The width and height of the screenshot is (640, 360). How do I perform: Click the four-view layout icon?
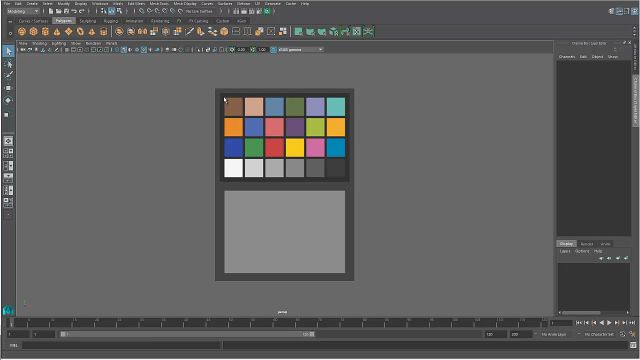8,153
